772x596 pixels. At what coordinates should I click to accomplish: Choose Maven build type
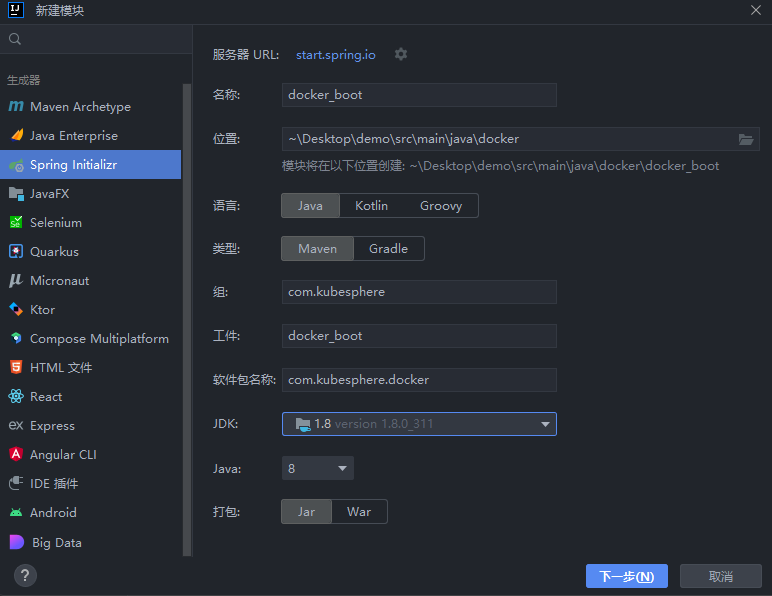point(318,249)
